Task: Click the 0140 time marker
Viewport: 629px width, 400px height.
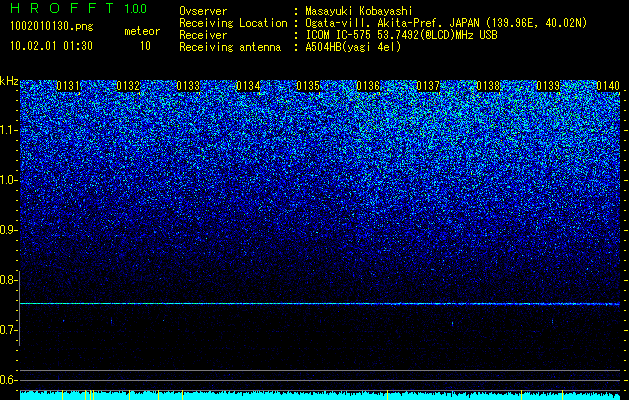Action: pyautogui.click(x=608, y=86)
